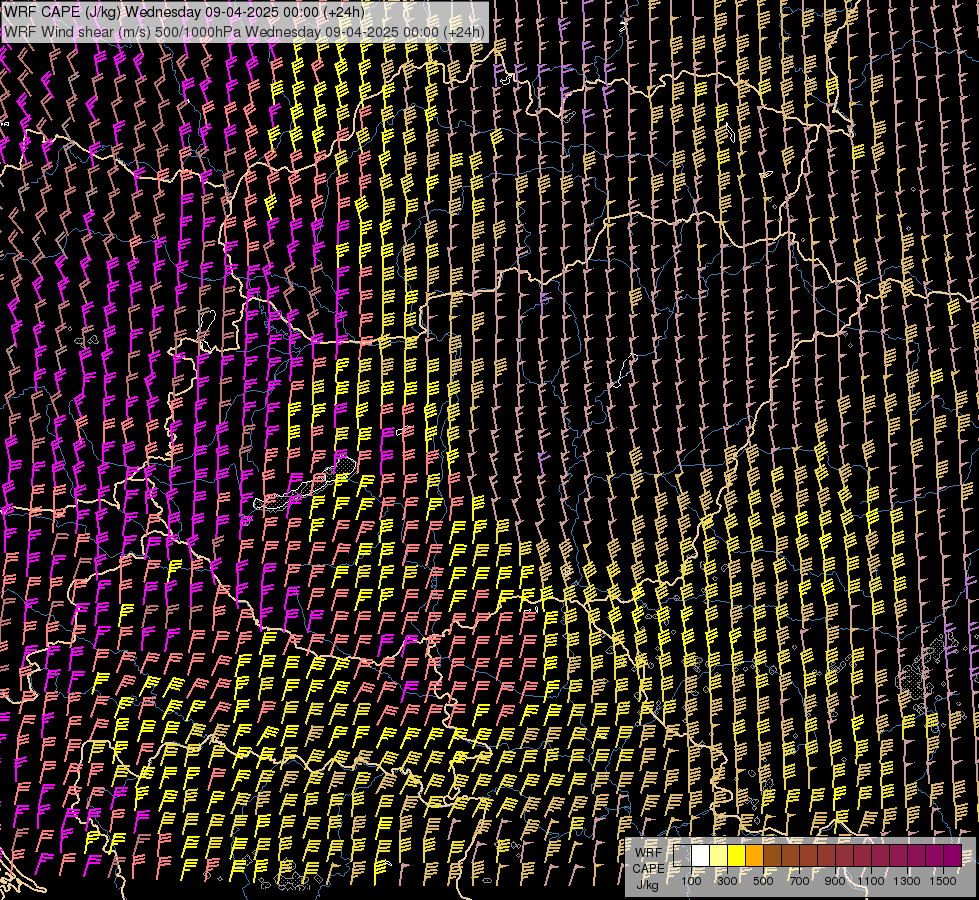Click the legend value 100
This screenshot has width=979, height=900.
click(x=691, y=881)
